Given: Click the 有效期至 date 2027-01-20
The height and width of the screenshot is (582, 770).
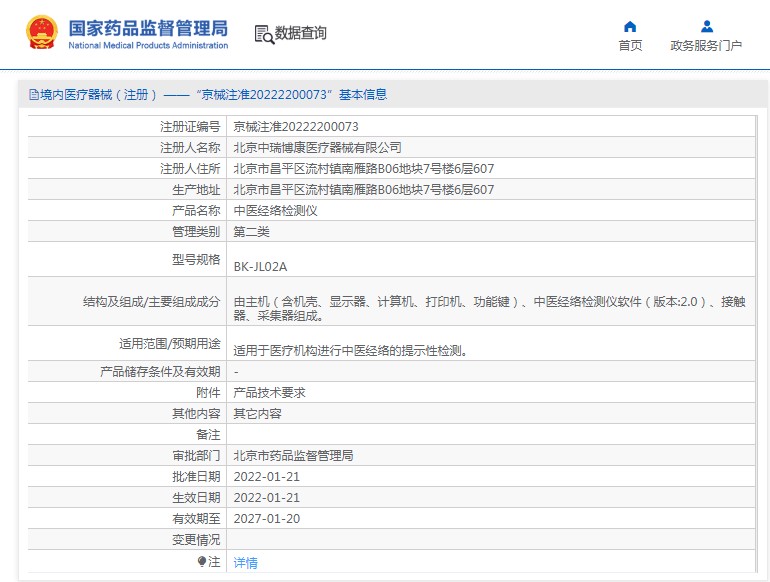Looking at the screenshot, I should 266,519.
